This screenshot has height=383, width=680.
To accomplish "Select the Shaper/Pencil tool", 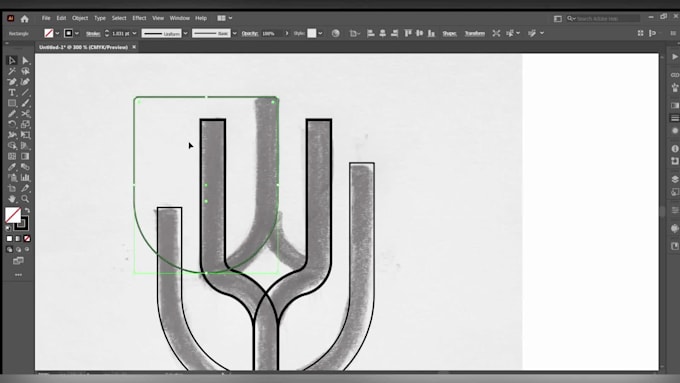I will (12, 114).
